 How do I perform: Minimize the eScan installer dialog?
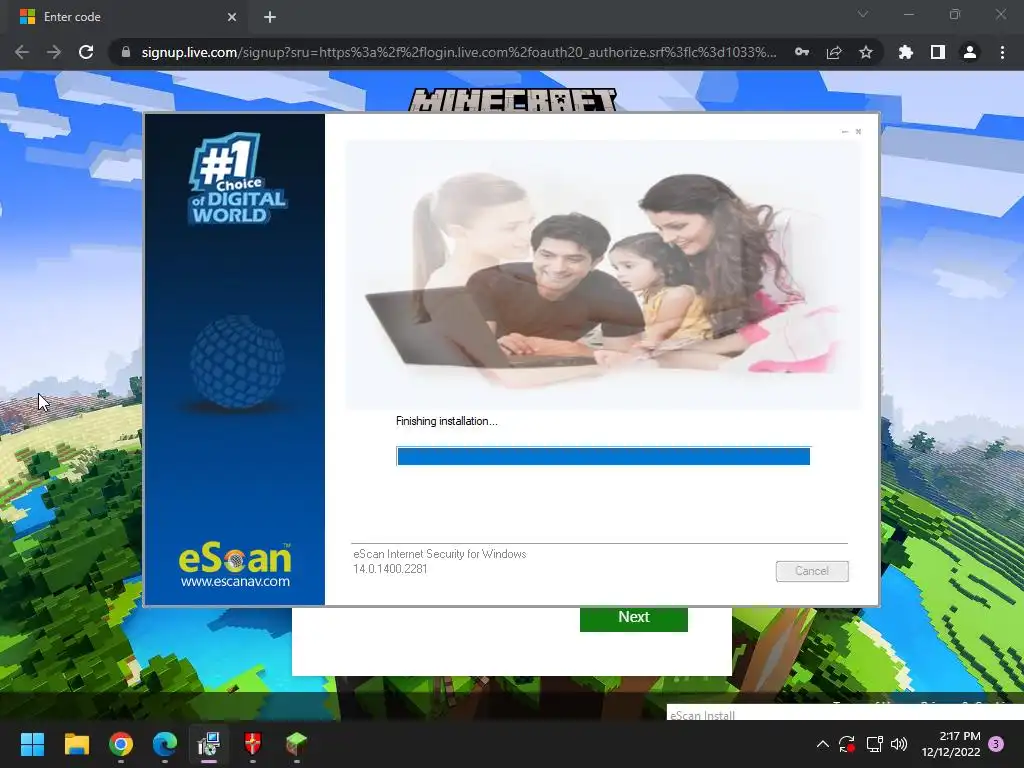[x=845, y=132]
